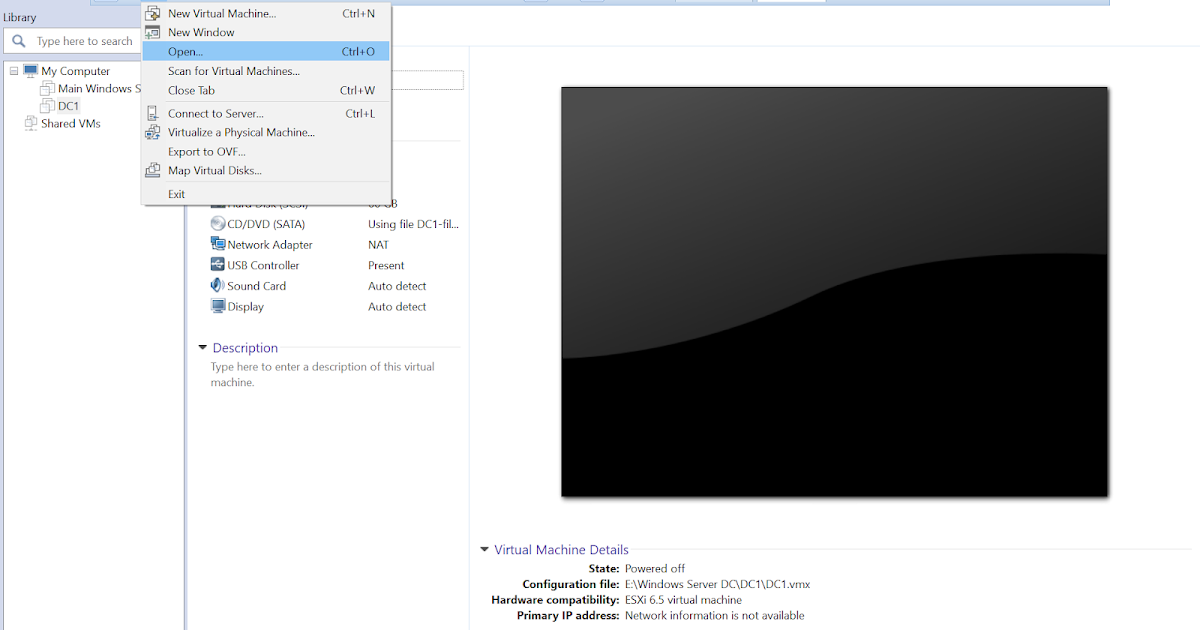Click the USB Controller device icon
This screenshot has width=1200, height=630.
[x=217, y=264]
